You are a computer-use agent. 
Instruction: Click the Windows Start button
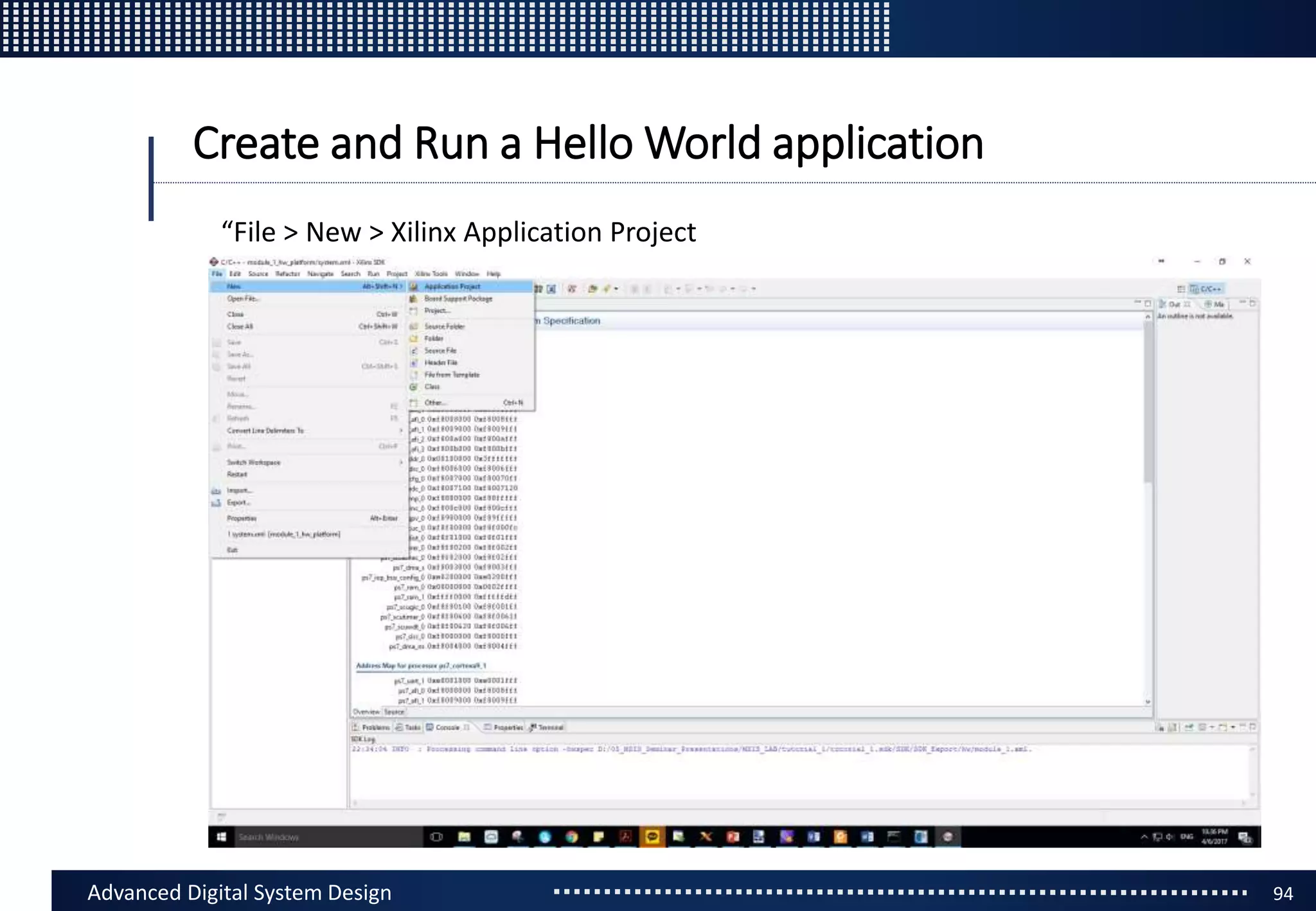point(222,837)
